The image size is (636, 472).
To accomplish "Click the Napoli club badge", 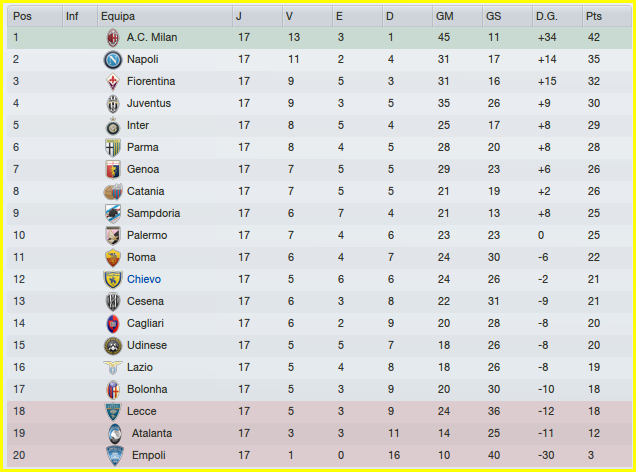I will (112, 59).
